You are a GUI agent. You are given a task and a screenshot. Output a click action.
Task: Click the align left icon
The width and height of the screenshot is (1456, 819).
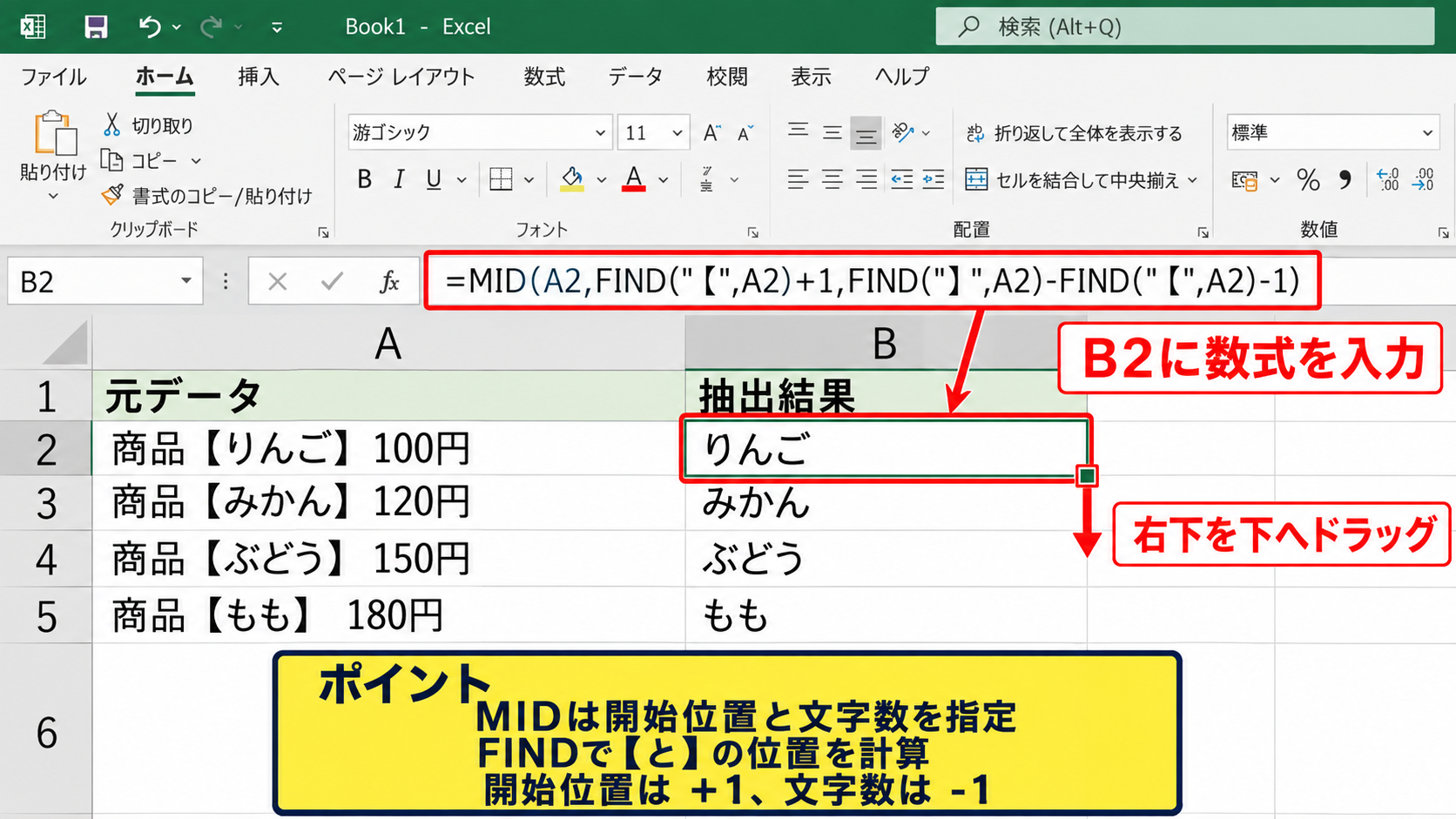coord(798,180)
